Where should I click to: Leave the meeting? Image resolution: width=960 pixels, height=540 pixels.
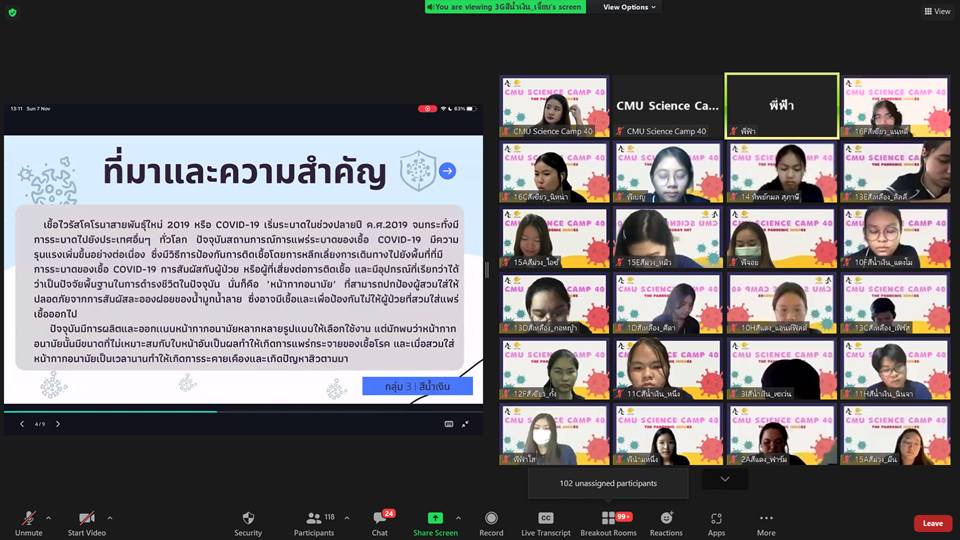tap(932, 523)
